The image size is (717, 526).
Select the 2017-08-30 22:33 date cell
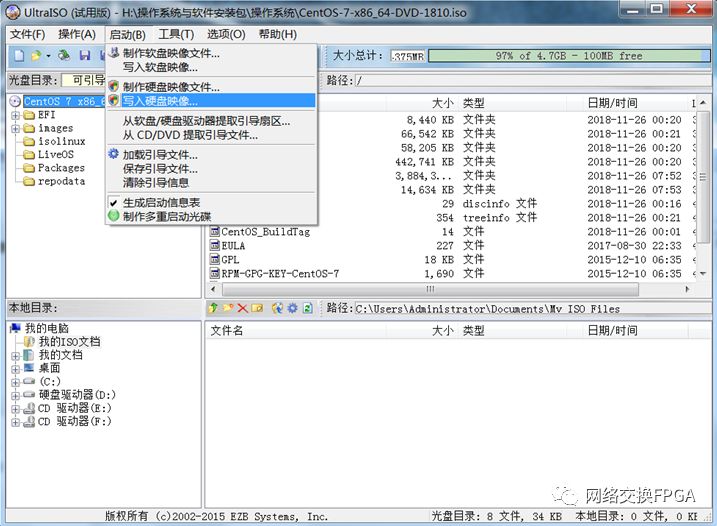[x=634, y=246]
